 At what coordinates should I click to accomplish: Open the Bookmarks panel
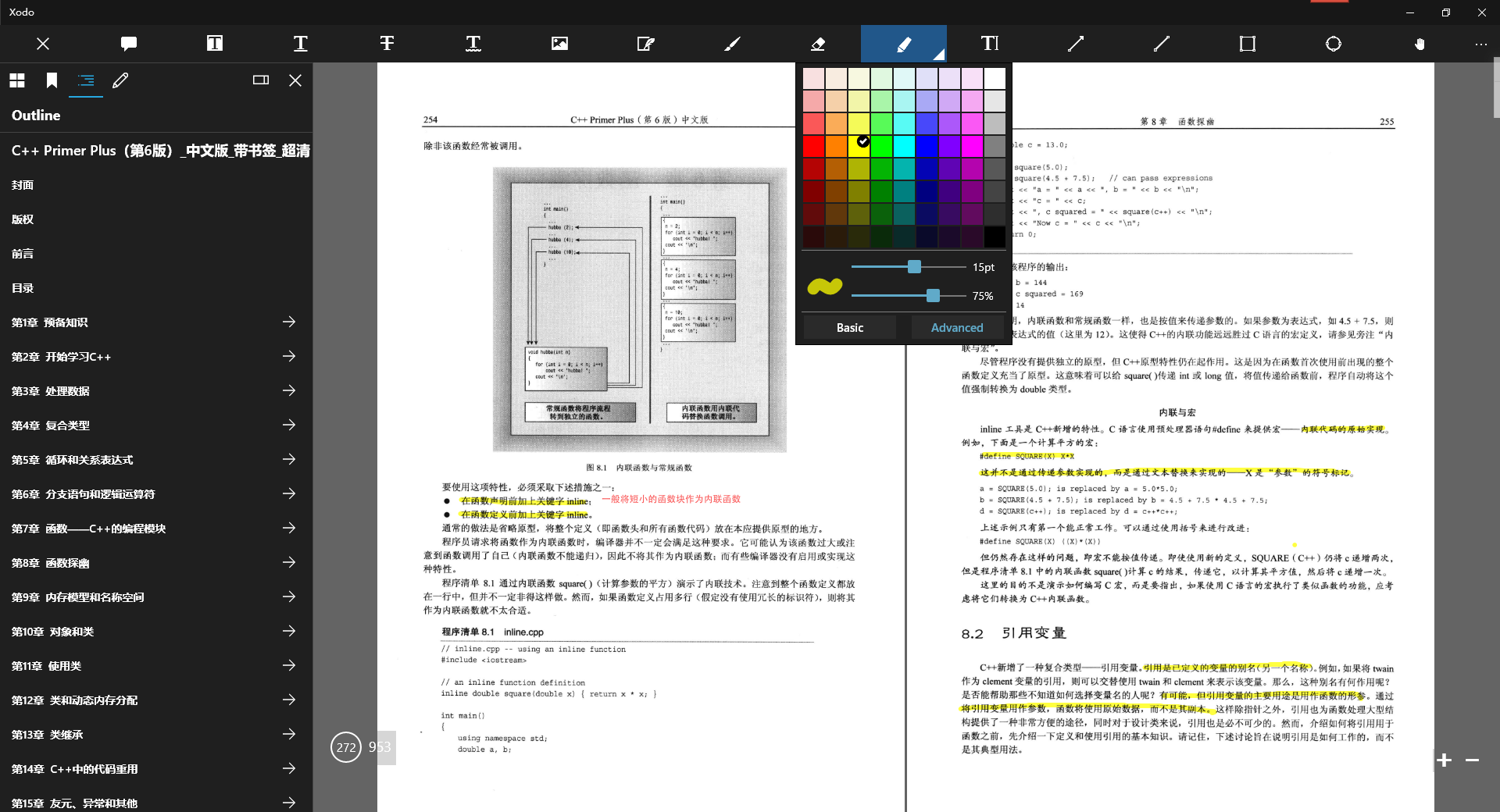pos(52,80)
